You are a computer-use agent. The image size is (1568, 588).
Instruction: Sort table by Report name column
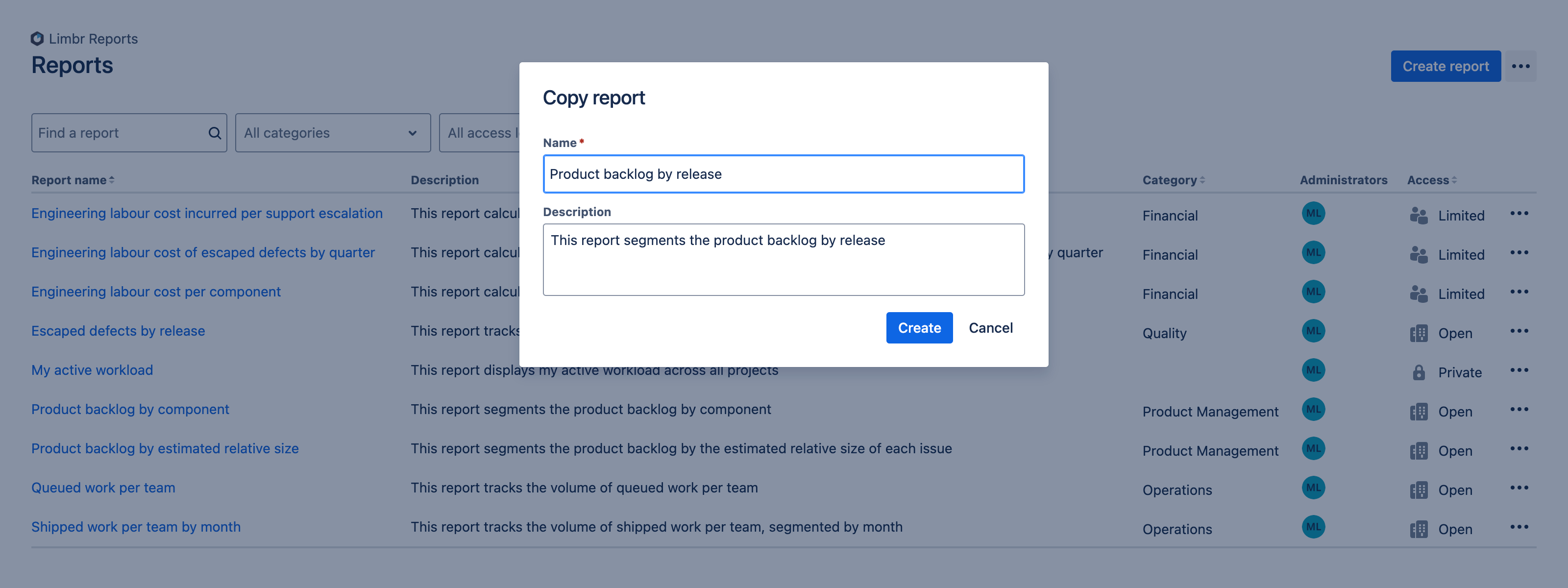[x=73, y=180]
